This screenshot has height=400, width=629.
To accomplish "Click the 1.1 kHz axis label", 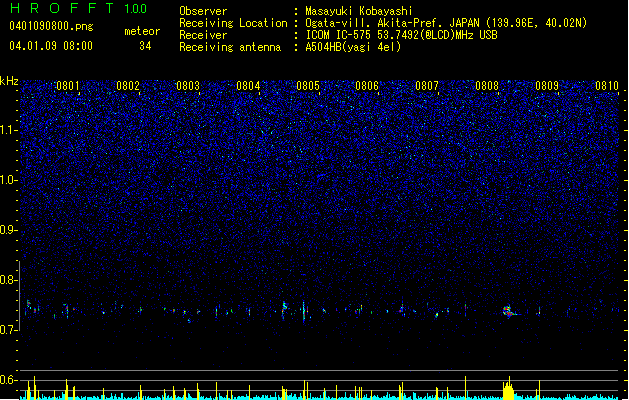I will tap(9, 130).
